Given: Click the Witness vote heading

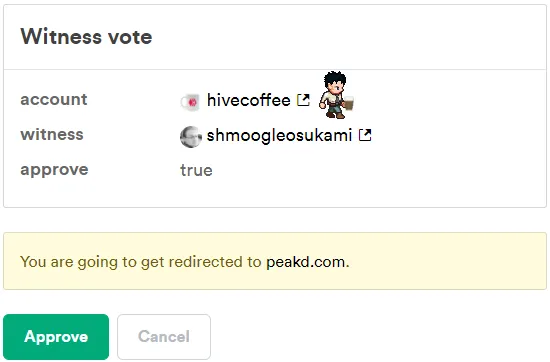Looking at the screenshot, I should click(x=86, y=36).
